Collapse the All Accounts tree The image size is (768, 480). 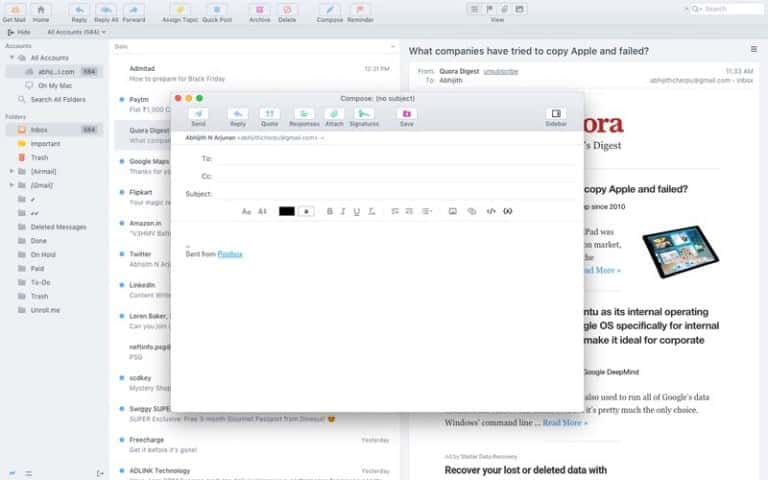(x=12, y=58)
